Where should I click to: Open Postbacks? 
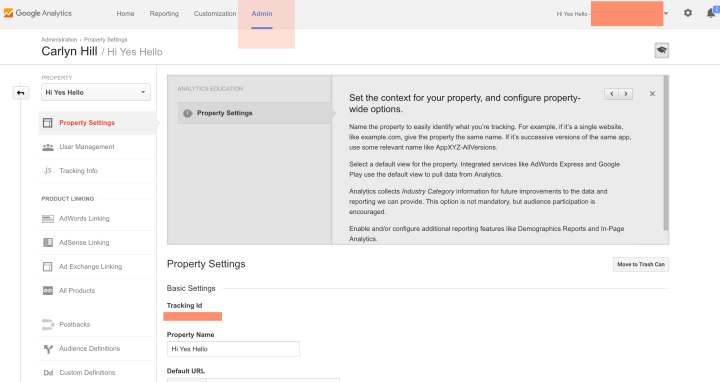tap(74, 325)
